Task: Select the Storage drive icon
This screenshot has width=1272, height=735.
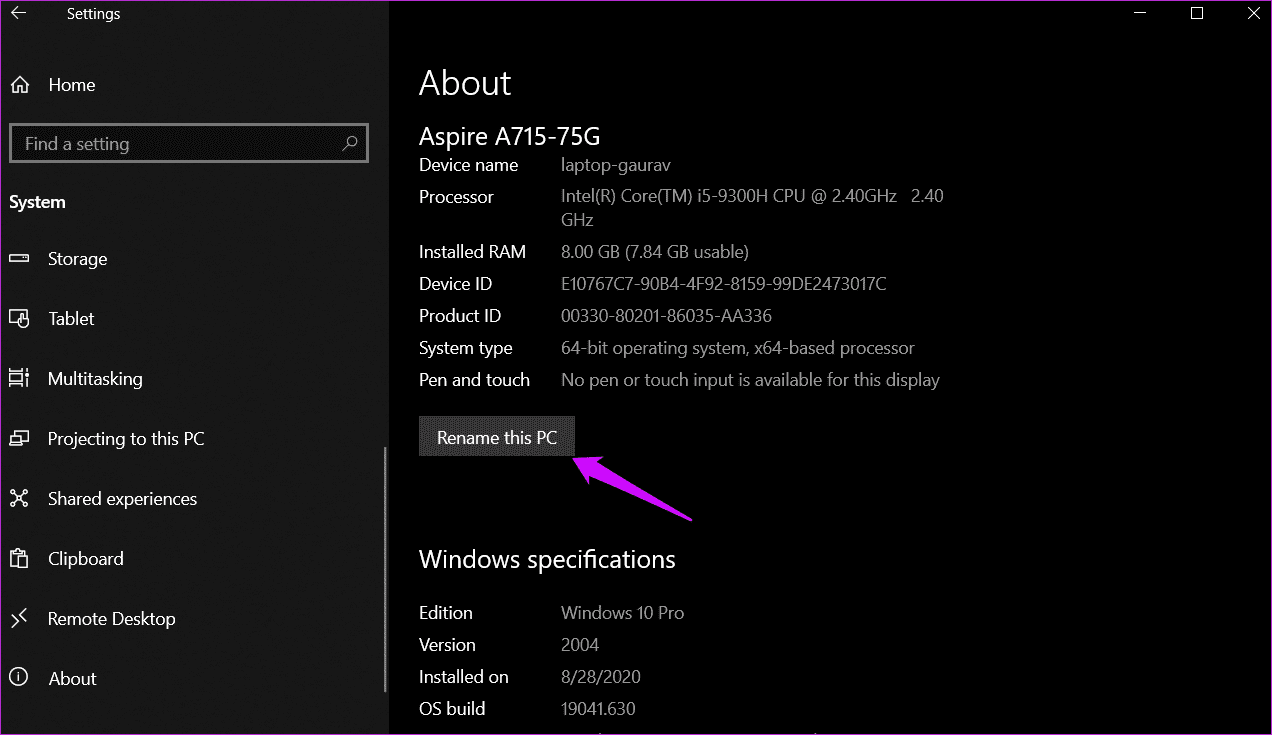Action: tap(19, 259)
